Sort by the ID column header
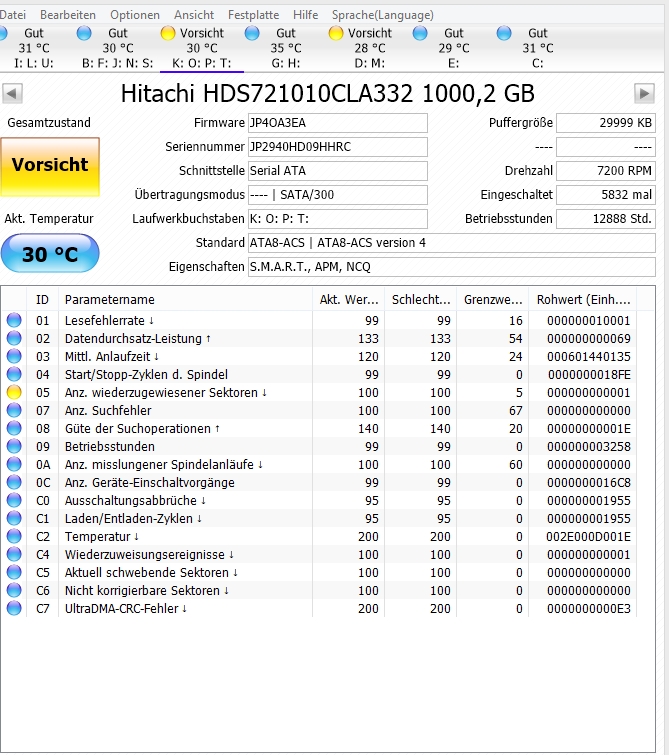669x755 pixels. (x=42, y=299)
